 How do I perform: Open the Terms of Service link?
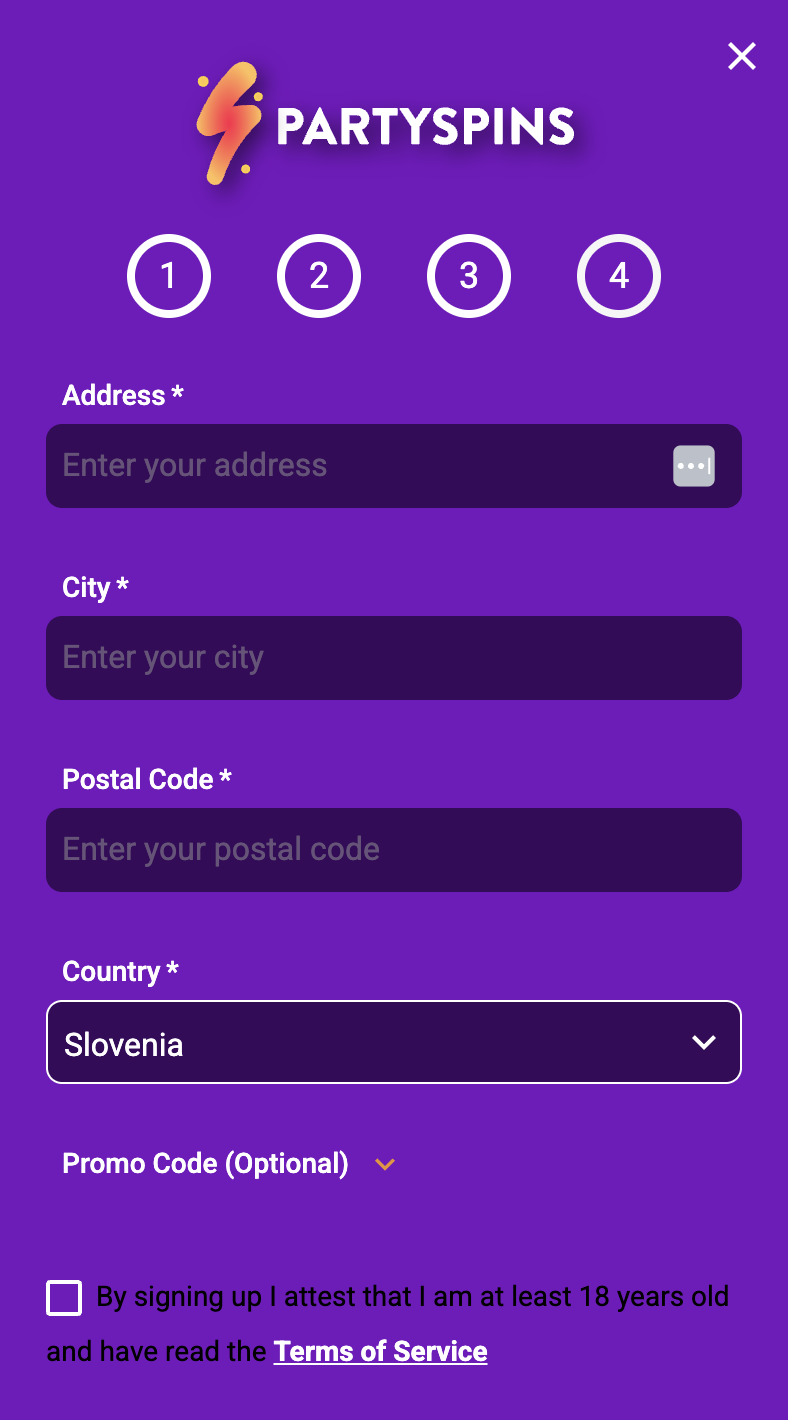380,1352
